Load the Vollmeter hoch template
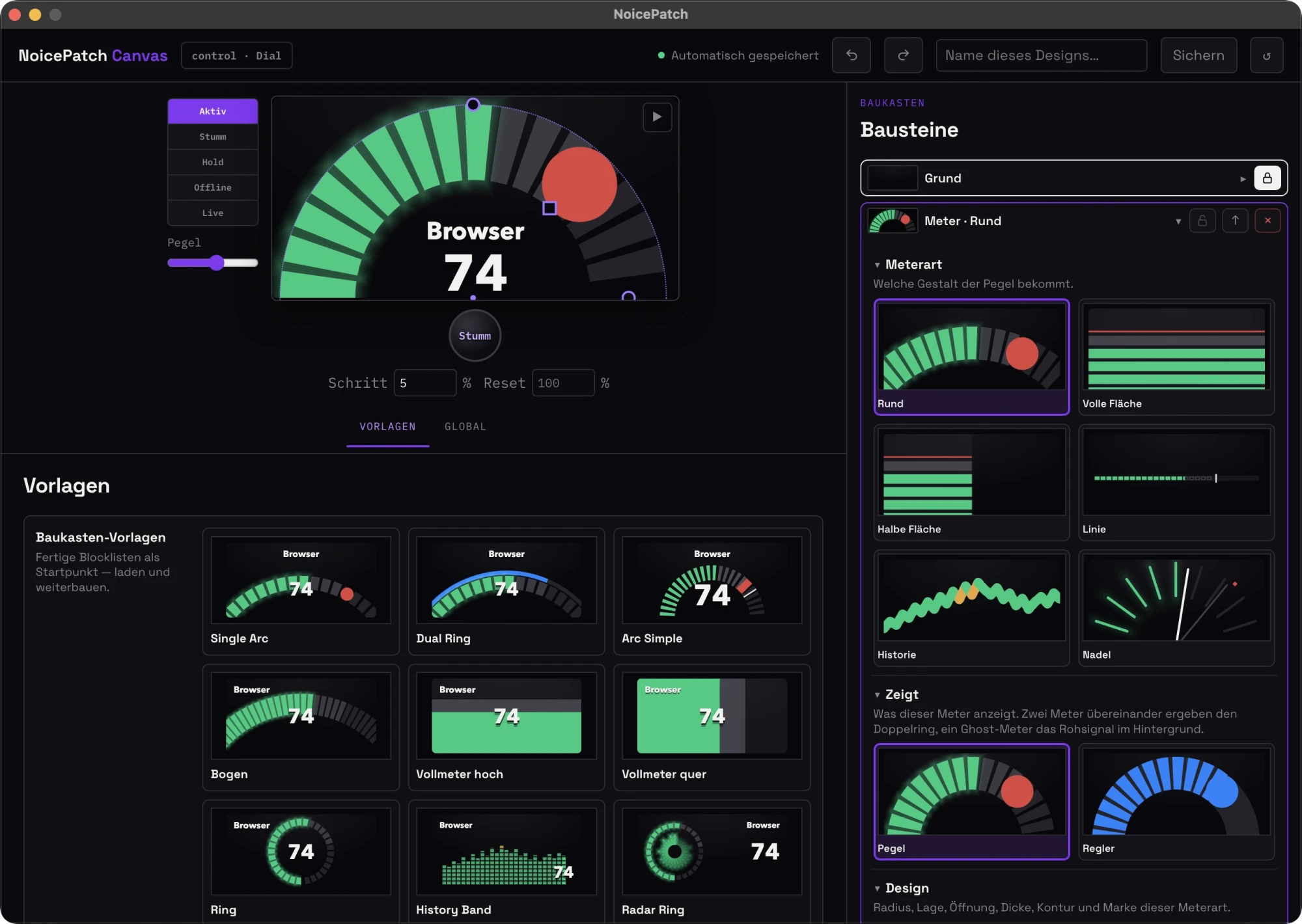The width and height of the screenshot is (1302, 924). 506,727
